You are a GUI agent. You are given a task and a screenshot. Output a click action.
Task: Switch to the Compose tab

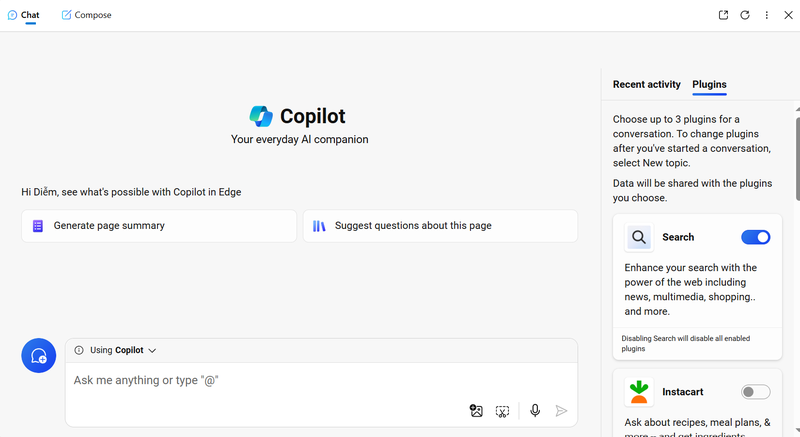86,15
